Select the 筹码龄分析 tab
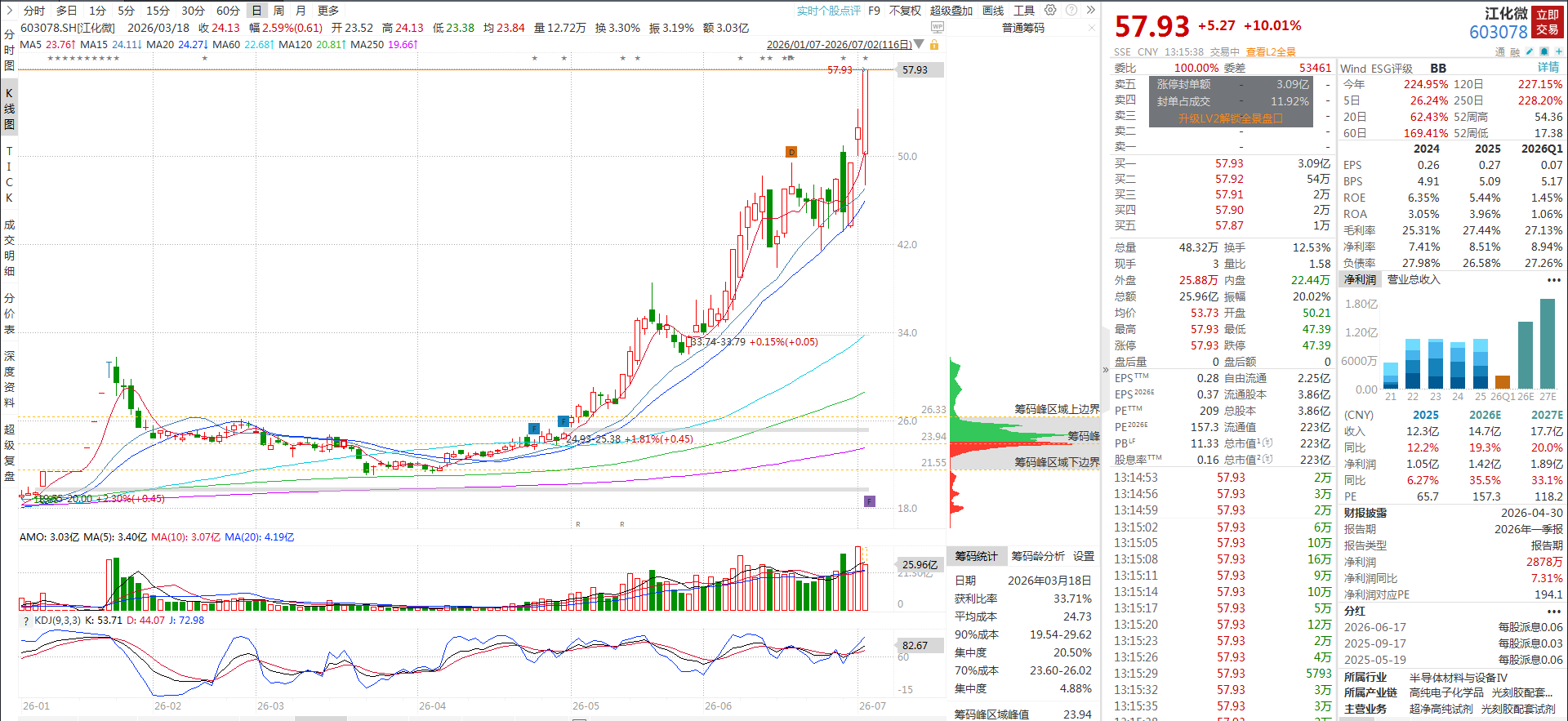1568x721 pixels. pos(1038,556)
